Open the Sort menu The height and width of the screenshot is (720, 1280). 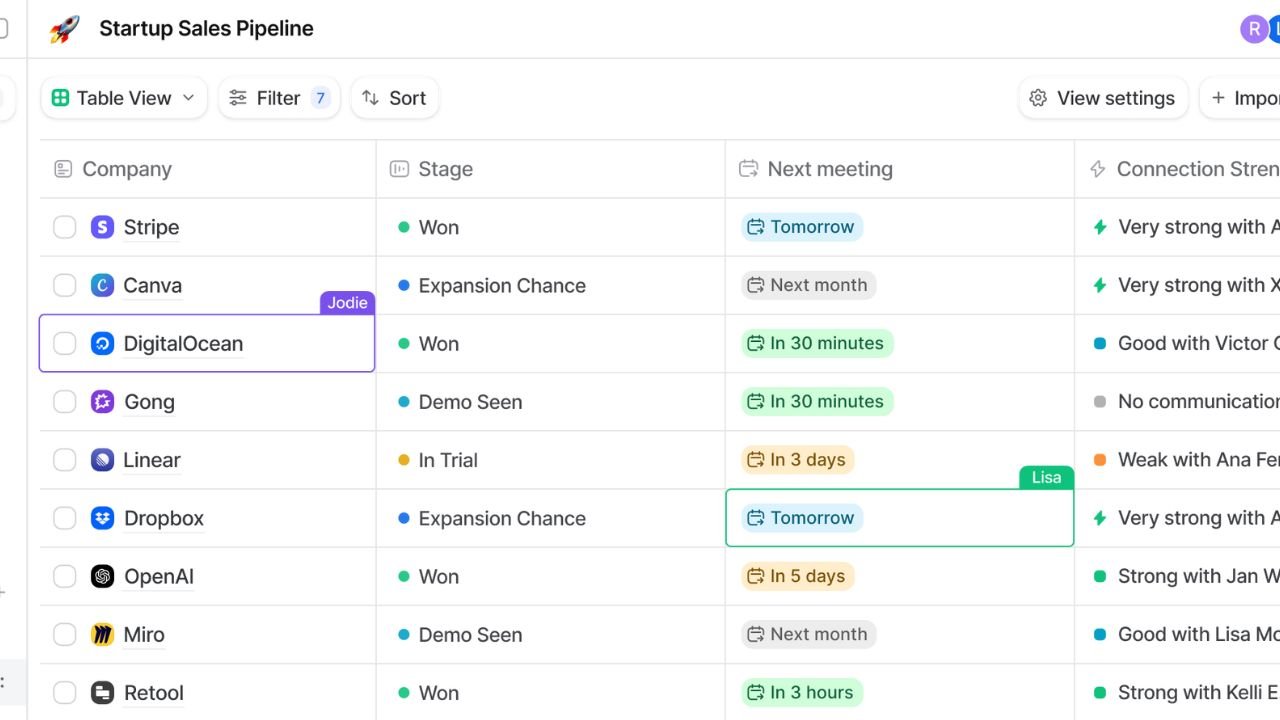tap(394, 97)
